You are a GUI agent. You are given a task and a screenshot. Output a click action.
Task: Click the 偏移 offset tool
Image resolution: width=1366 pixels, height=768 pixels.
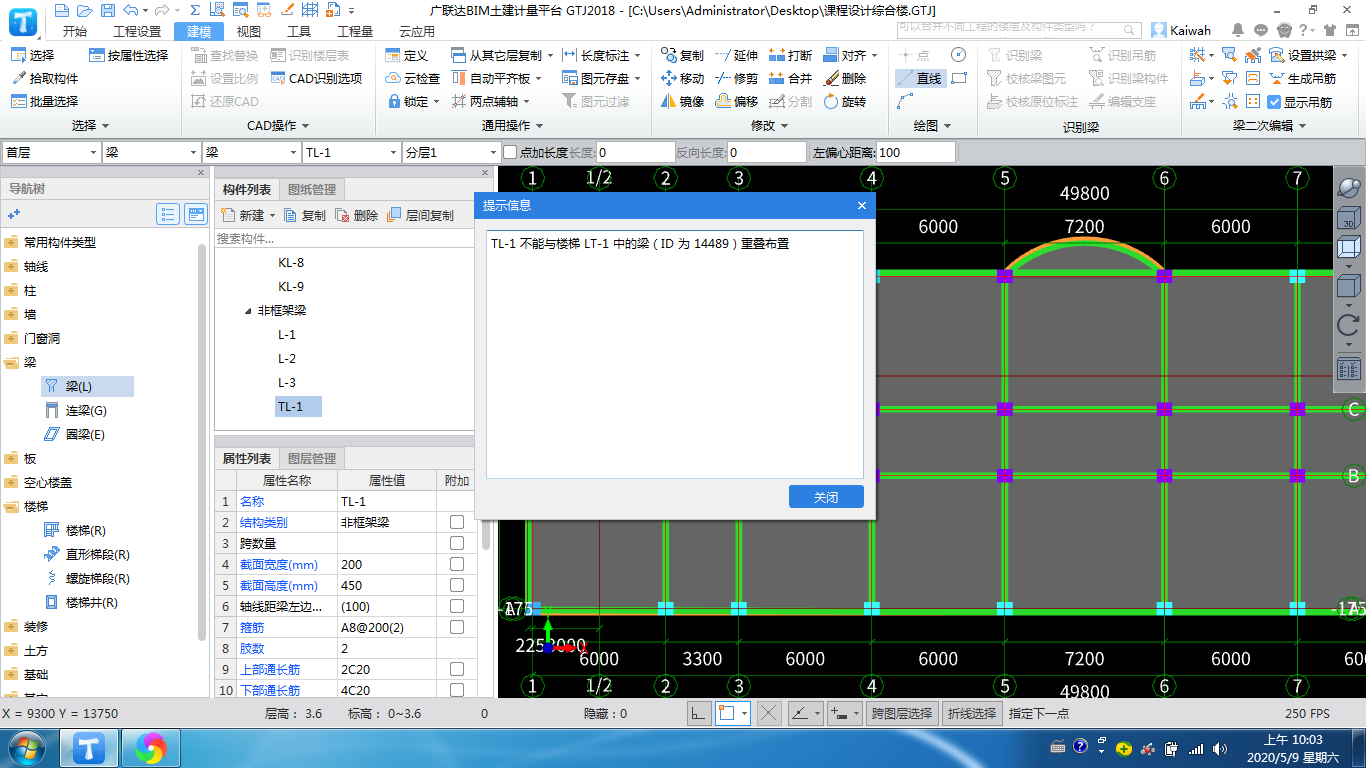coord(736,101)
